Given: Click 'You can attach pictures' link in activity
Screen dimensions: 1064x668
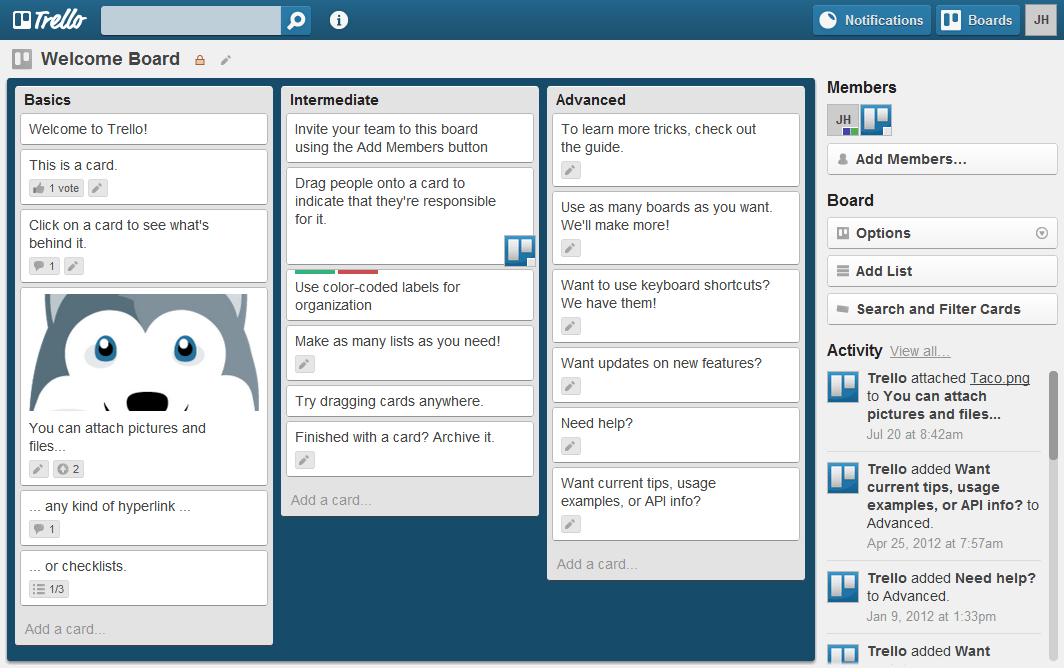Looking at the screenshot, I should tap(934, 405).
